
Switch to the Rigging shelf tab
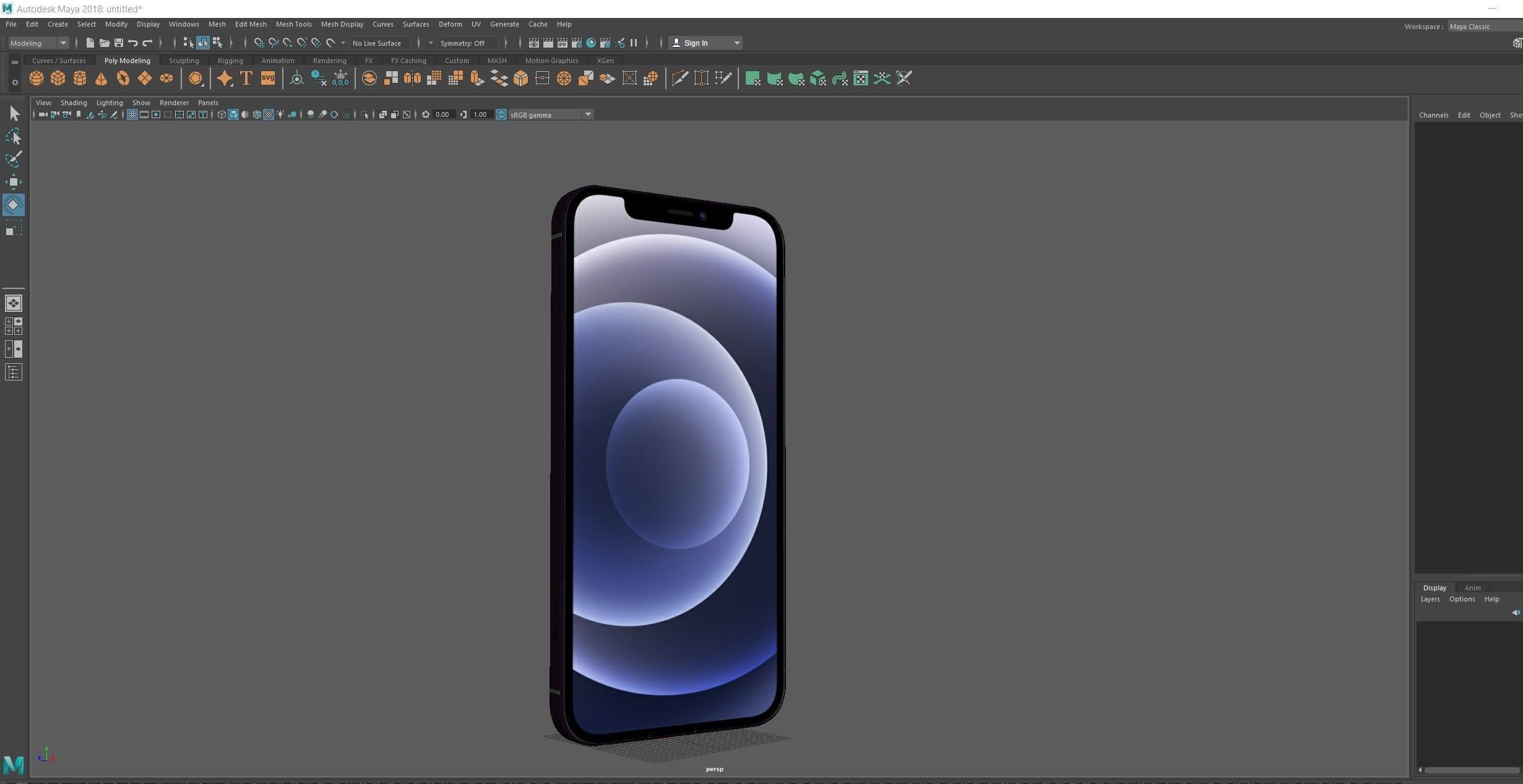coord(230,61)
